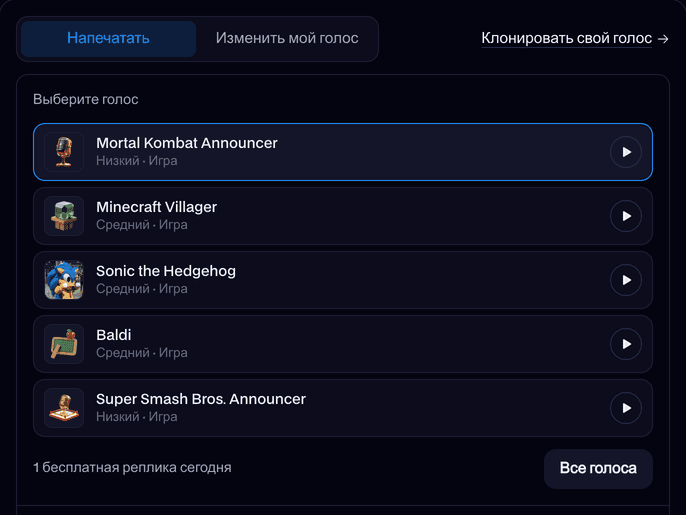
Task: Click the Mortal Kombat Announcer microphone icon
Action: [x=64, y=152]
